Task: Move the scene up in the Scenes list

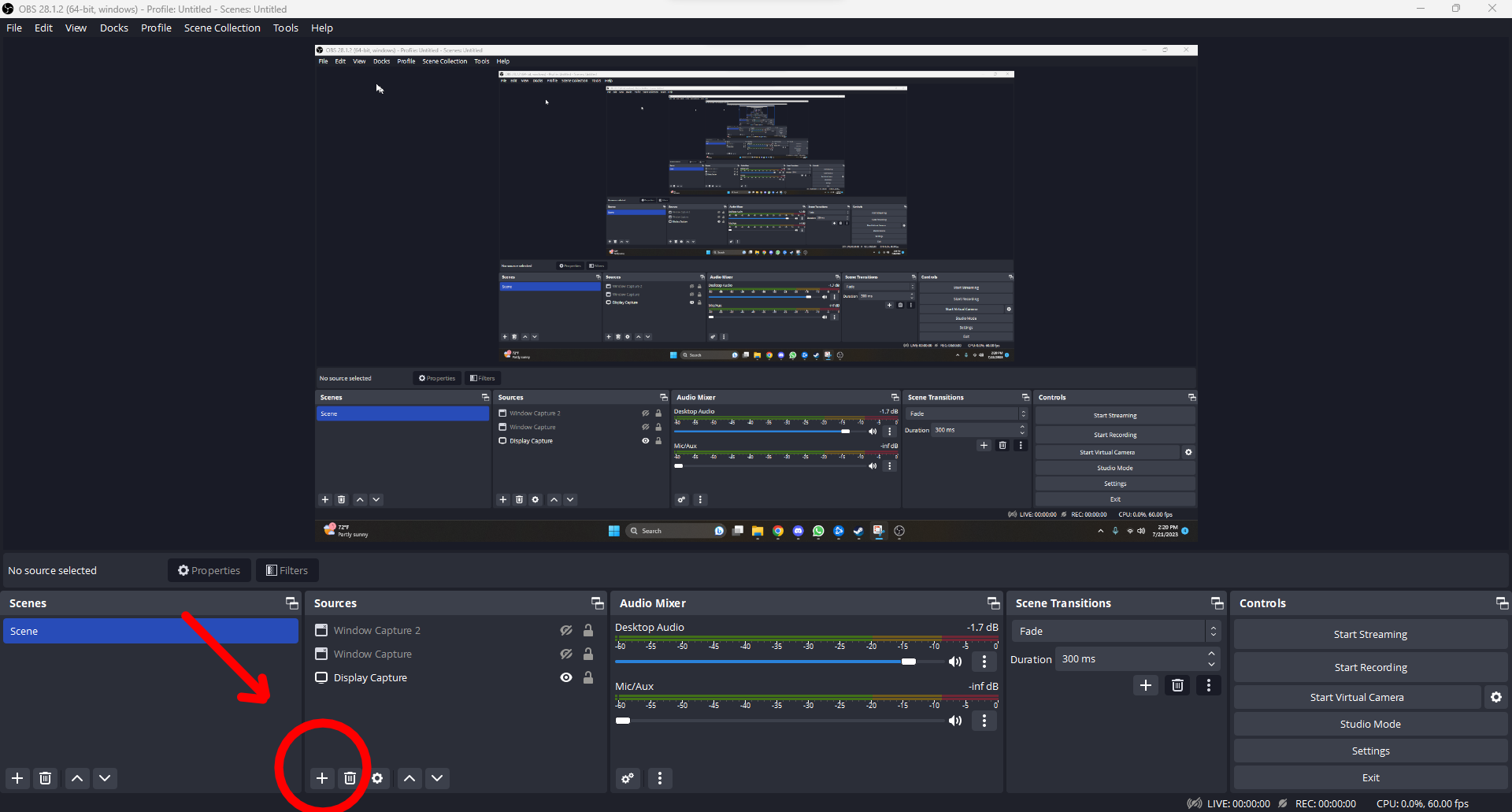Action: tap(77, 778)
